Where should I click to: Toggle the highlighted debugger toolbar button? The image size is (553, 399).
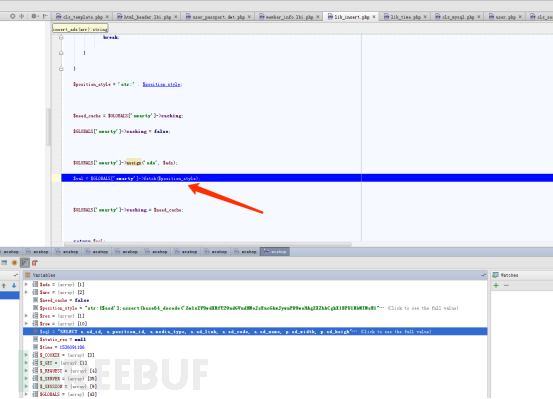(25, 263)
